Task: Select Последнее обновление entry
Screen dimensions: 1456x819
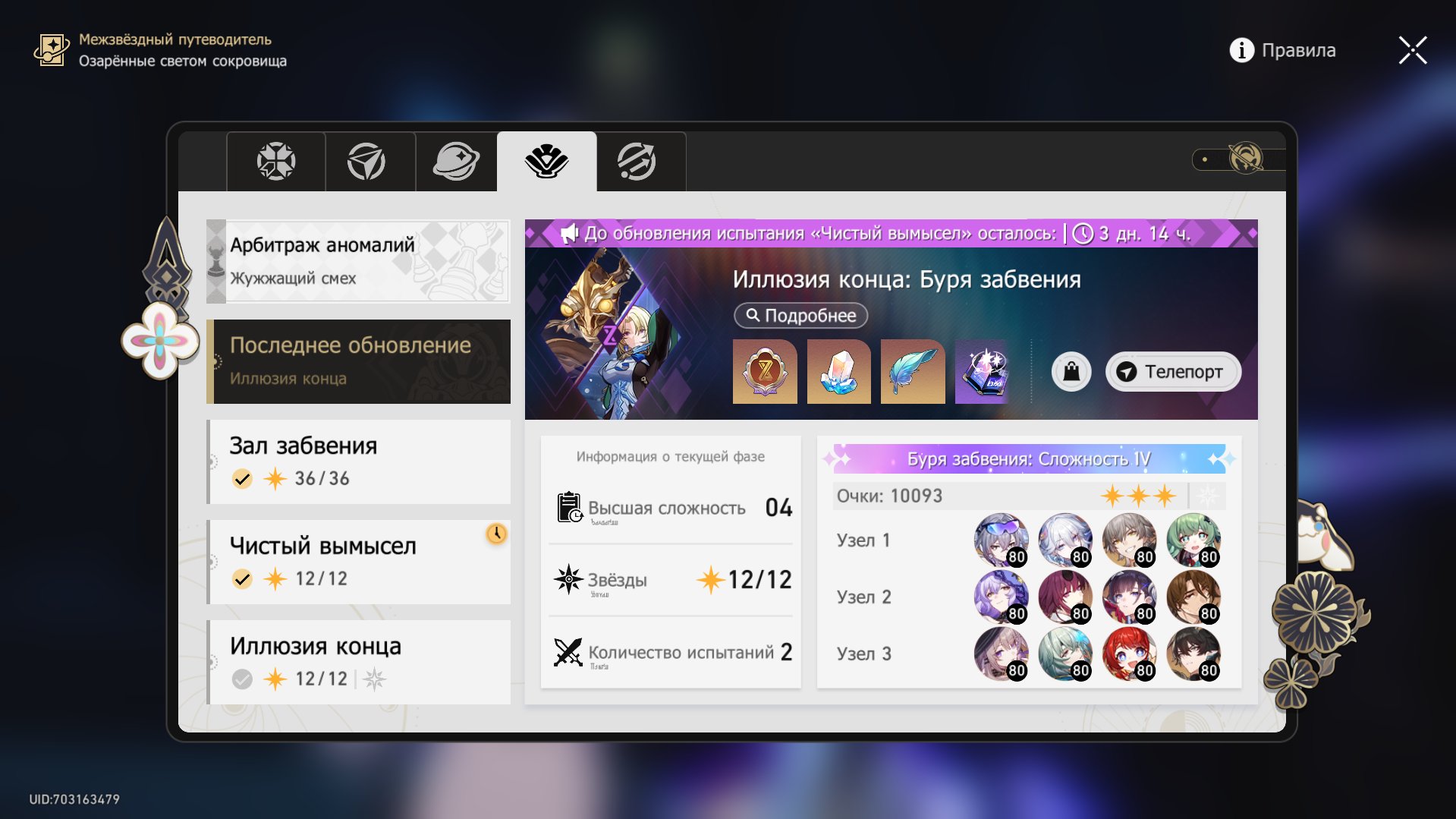Action: pos(358,361)
